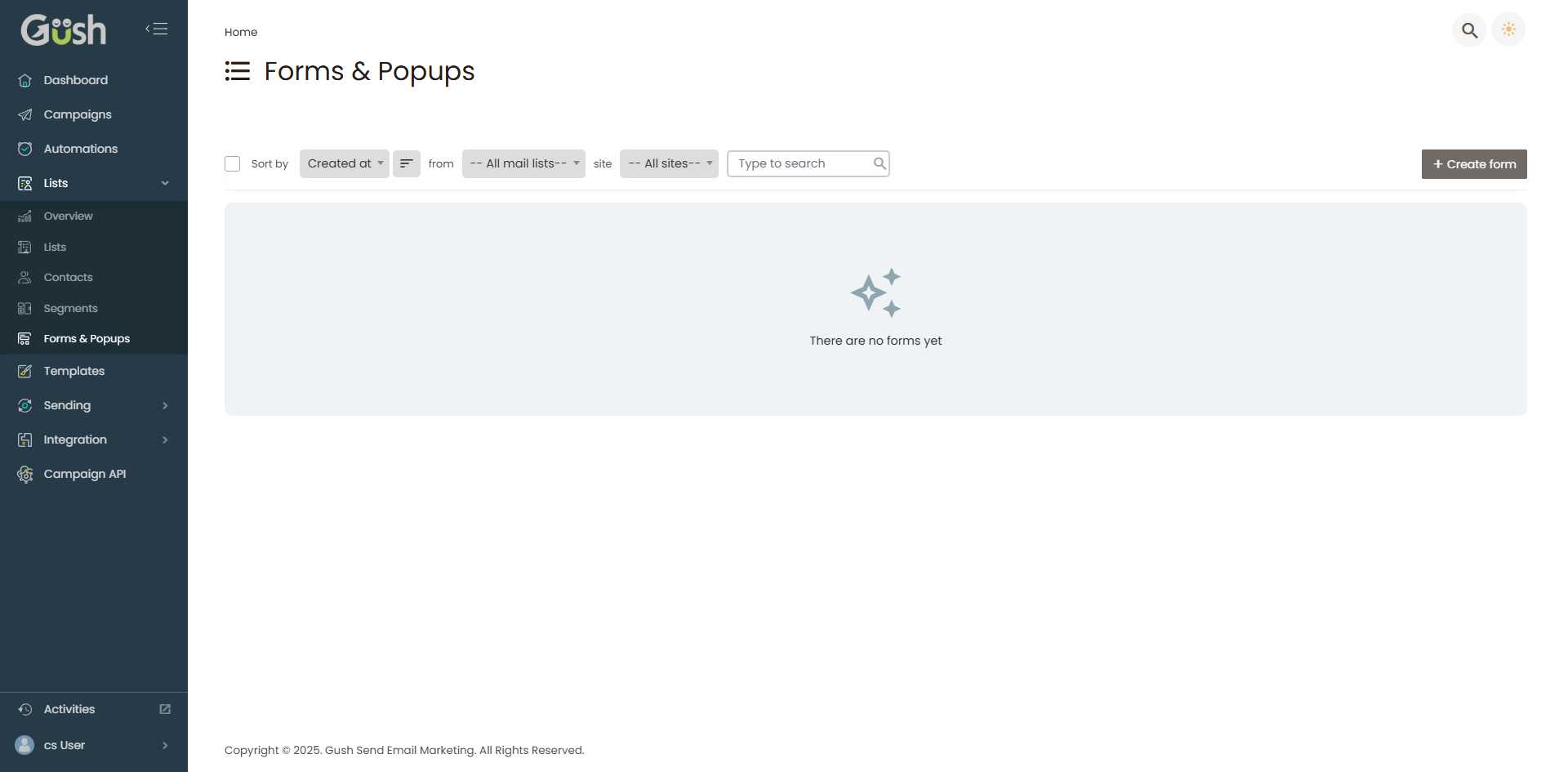Viewport: 1568px width, 772px height.
Task: Open Automations menu item
Action: click(94, 149)
